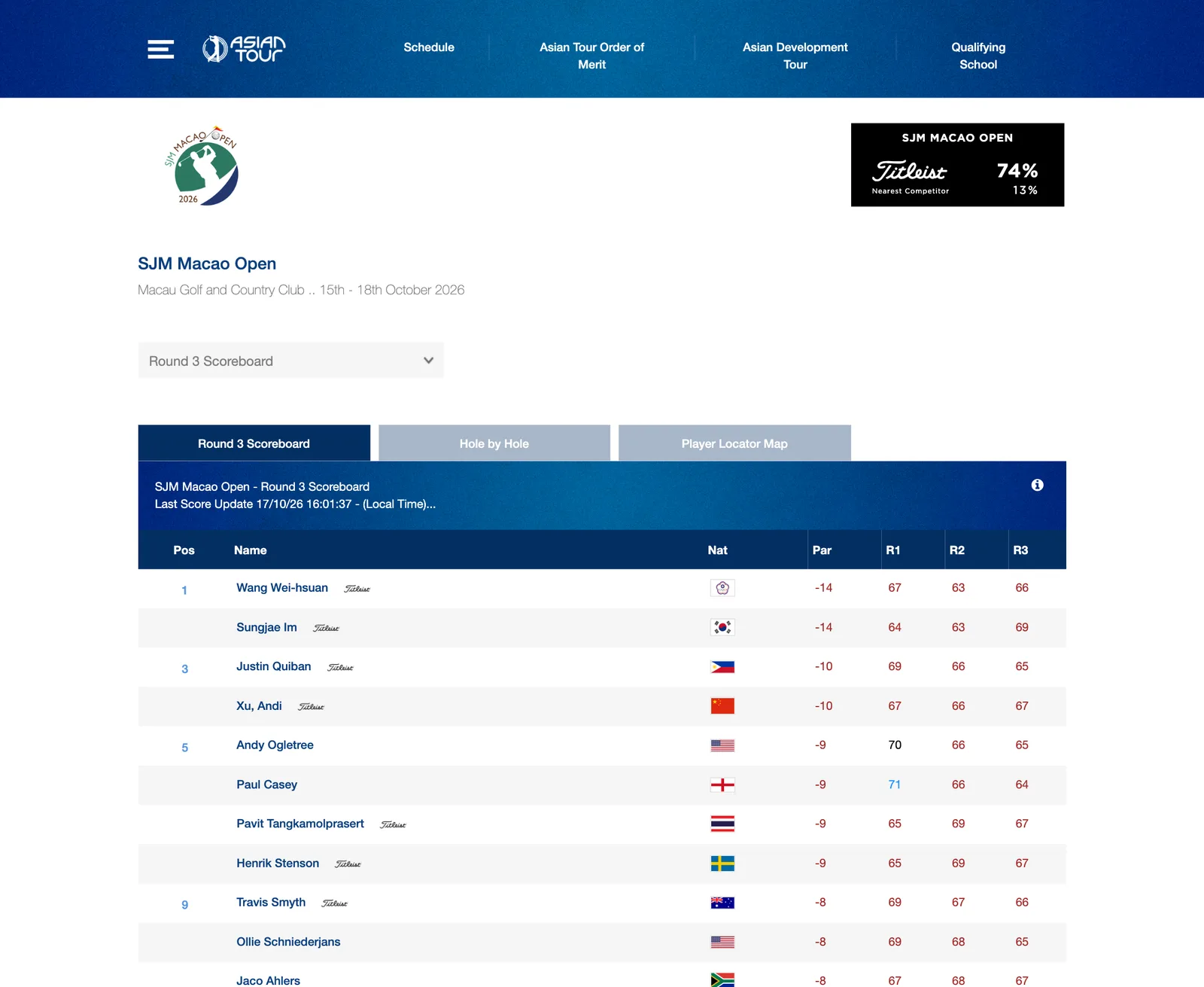Click Xu, Andi's player name link

[259, 706]
